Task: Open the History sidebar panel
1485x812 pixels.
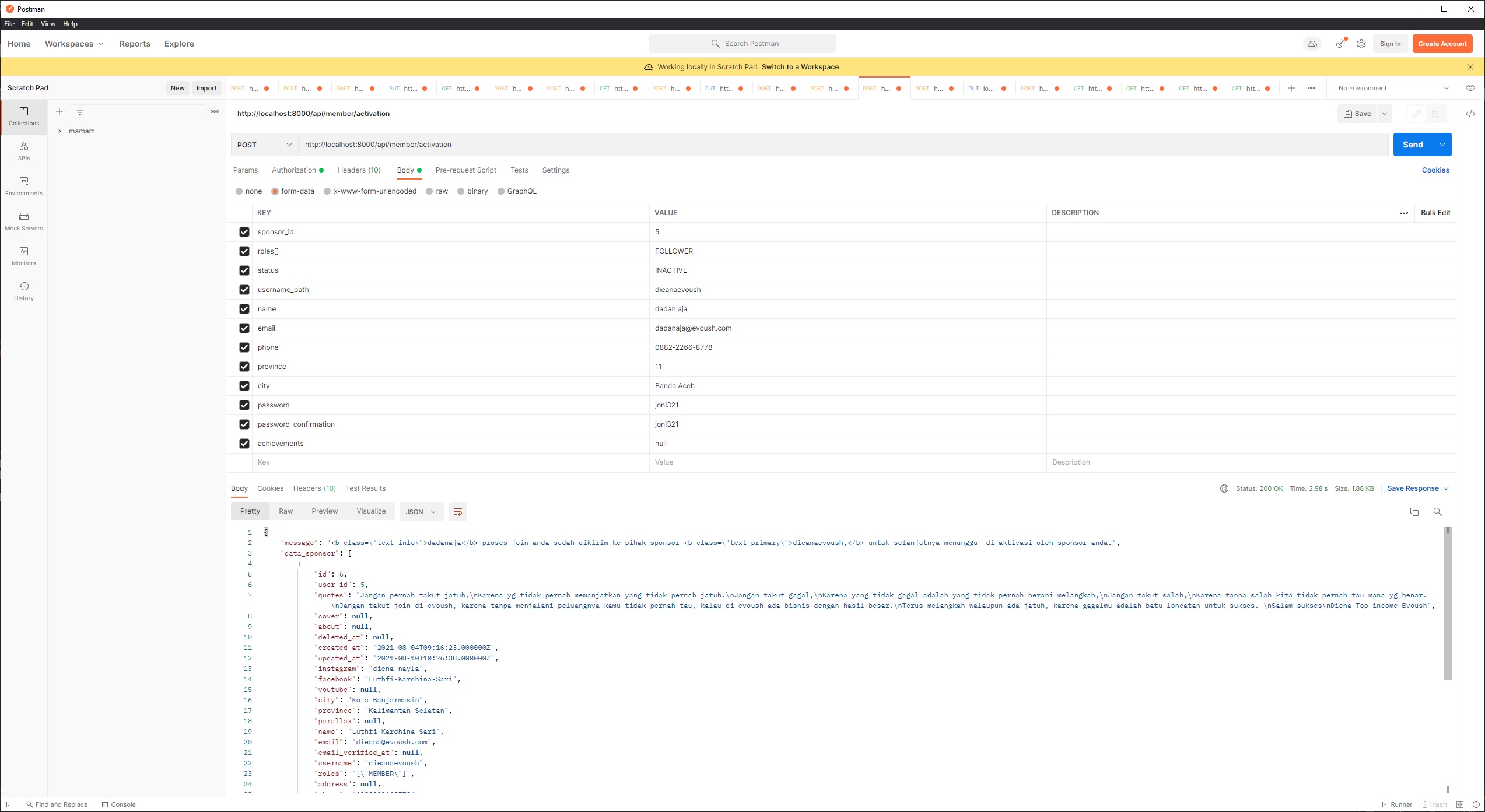Action: tap(24, 291)
